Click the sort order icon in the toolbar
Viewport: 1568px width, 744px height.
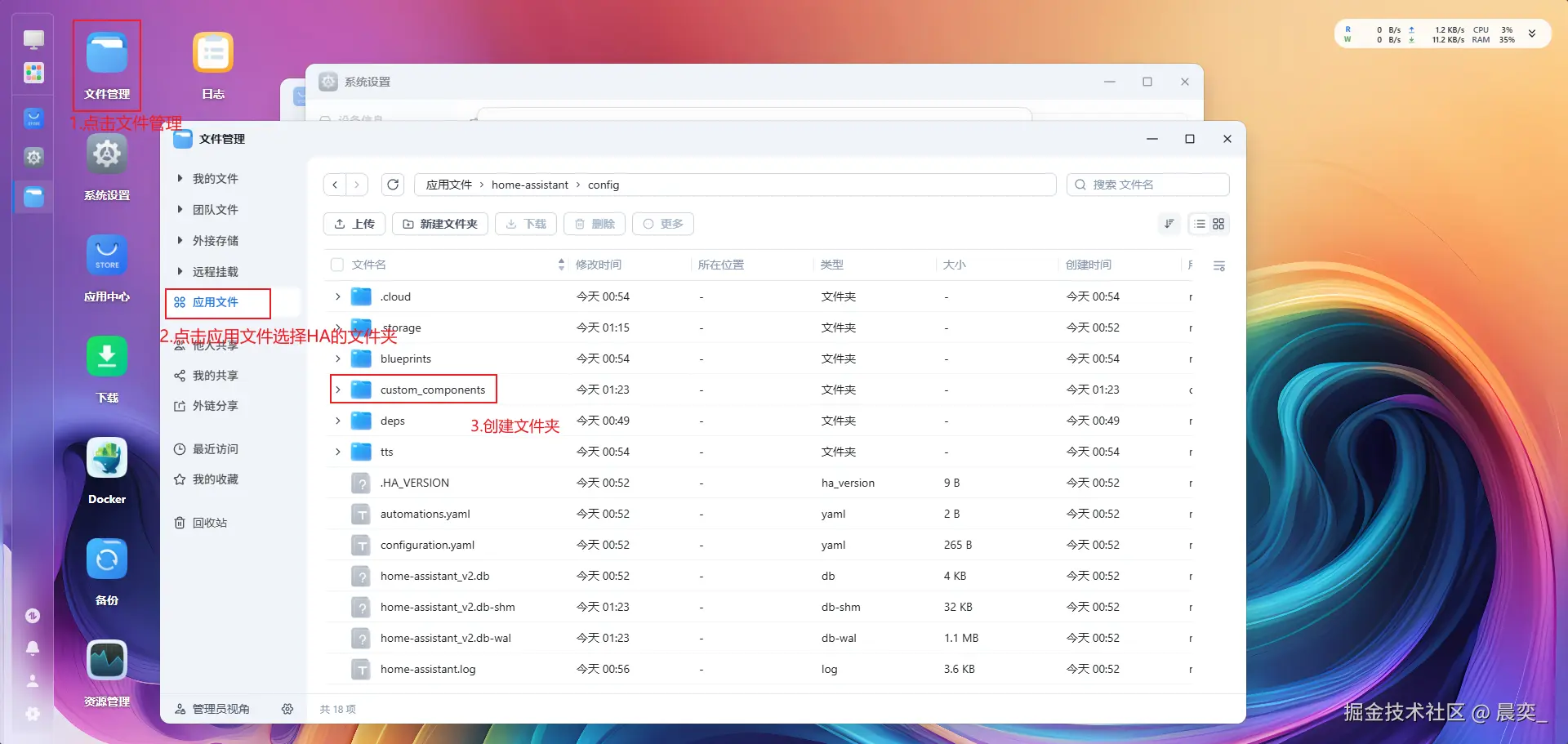[x=1169, y=224]
